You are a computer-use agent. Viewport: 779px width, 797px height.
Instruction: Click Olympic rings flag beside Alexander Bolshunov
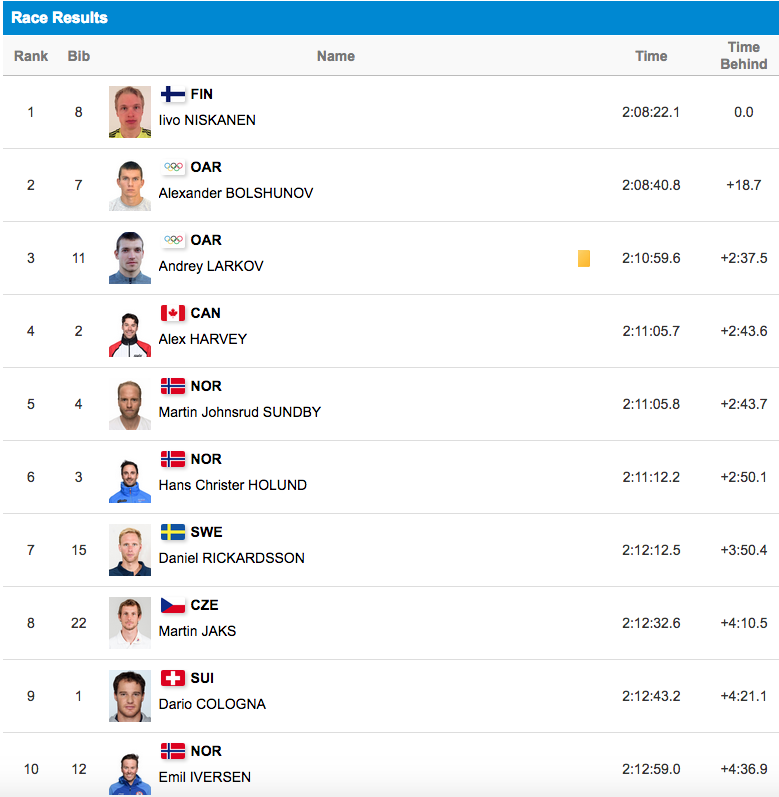point(173,167)
